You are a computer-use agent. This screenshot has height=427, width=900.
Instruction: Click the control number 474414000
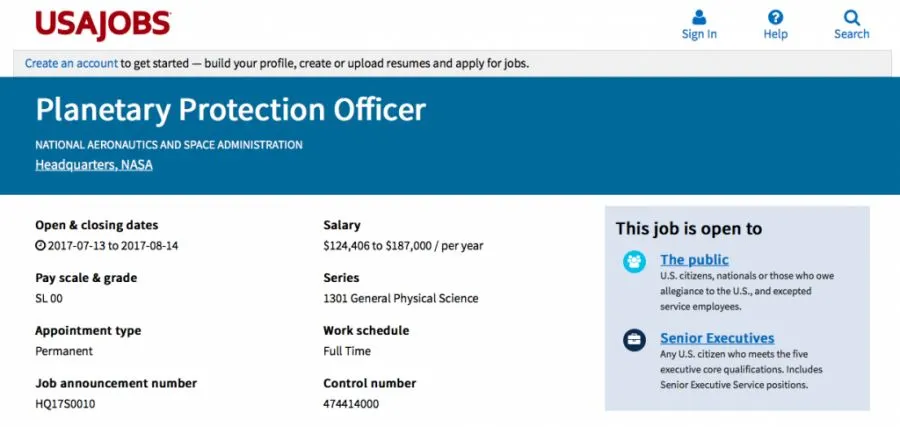coord(351,404)
